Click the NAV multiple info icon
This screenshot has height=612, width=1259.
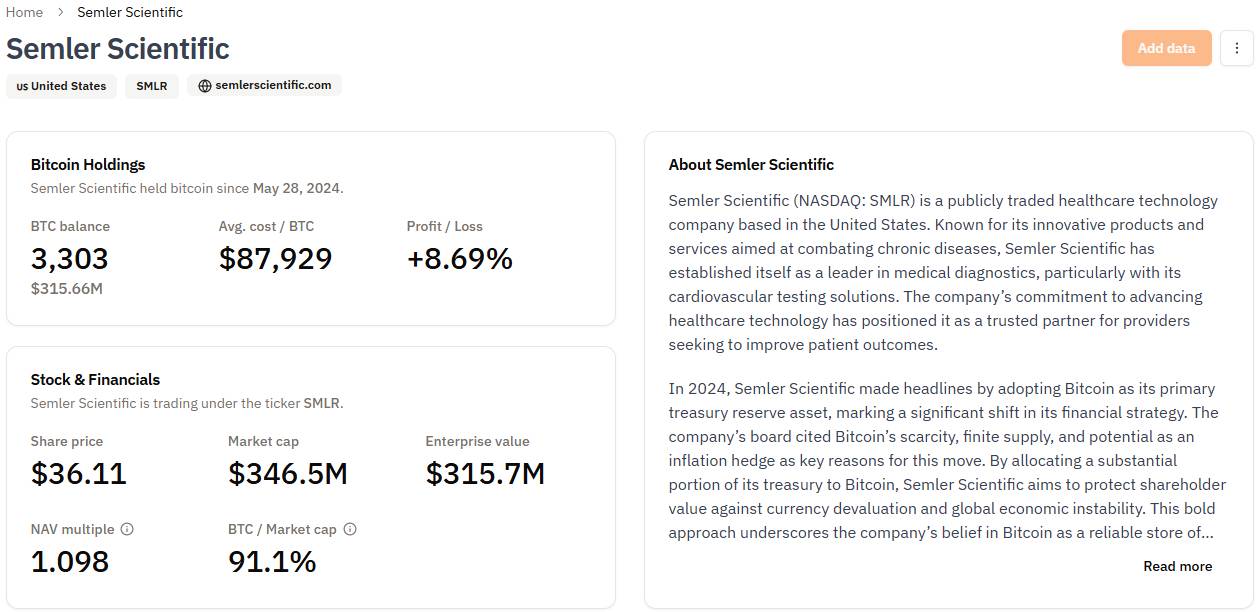click(127, 529)
